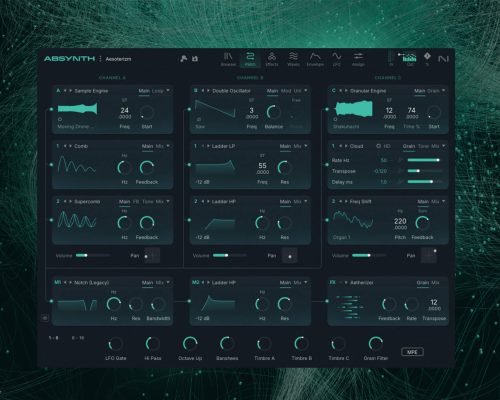Open the Tone tab in Supercomb
This screenshot has width=500, height=400.
point(148,201)
